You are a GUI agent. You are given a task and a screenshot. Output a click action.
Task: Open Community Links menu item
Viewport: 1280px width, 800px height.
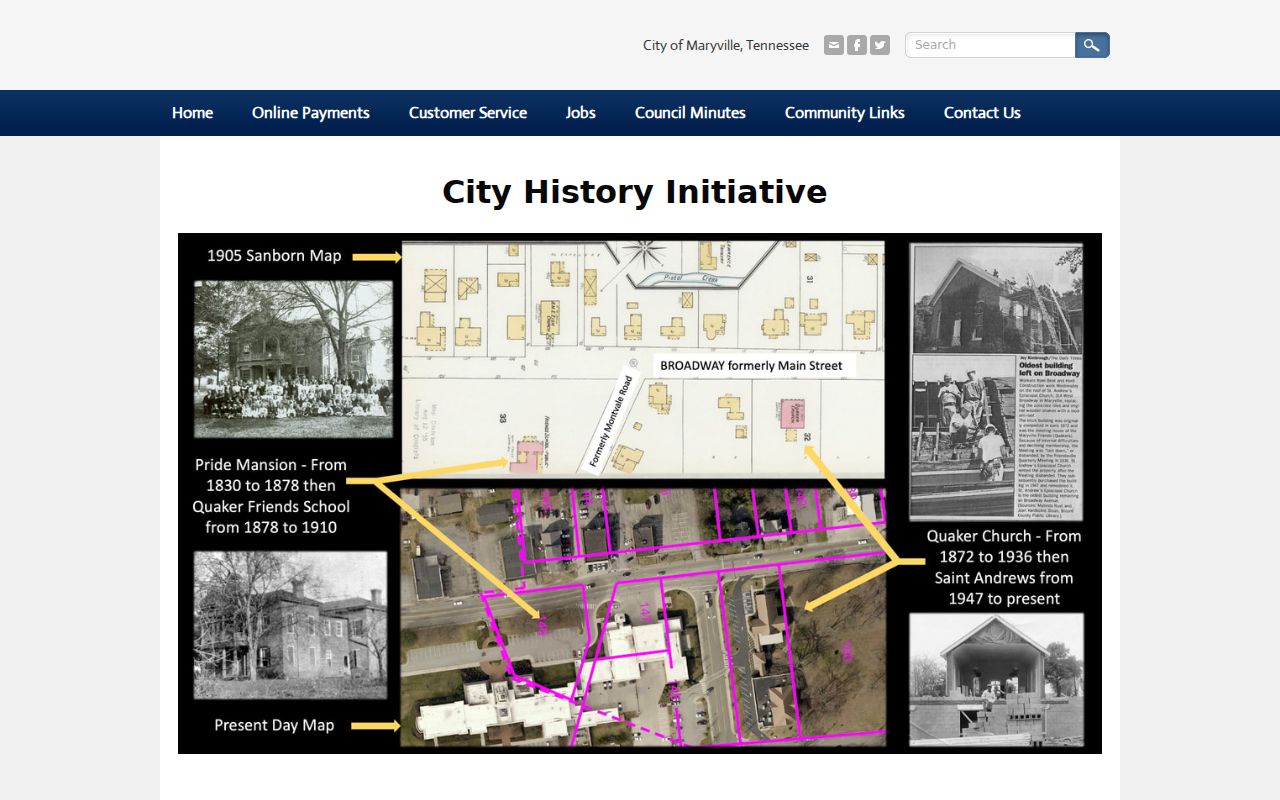coord(845,113)
